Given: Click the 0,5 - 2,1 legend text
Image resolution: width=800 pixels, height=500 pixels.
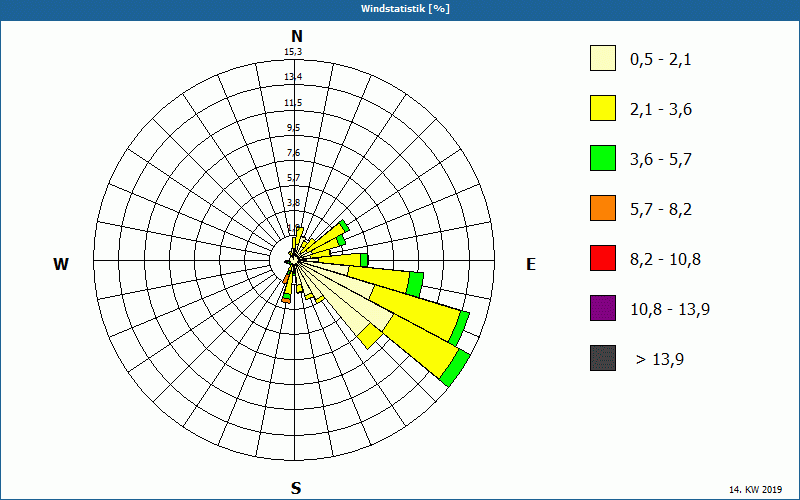Looking at the screenshot, I should [x=661, y=60].
